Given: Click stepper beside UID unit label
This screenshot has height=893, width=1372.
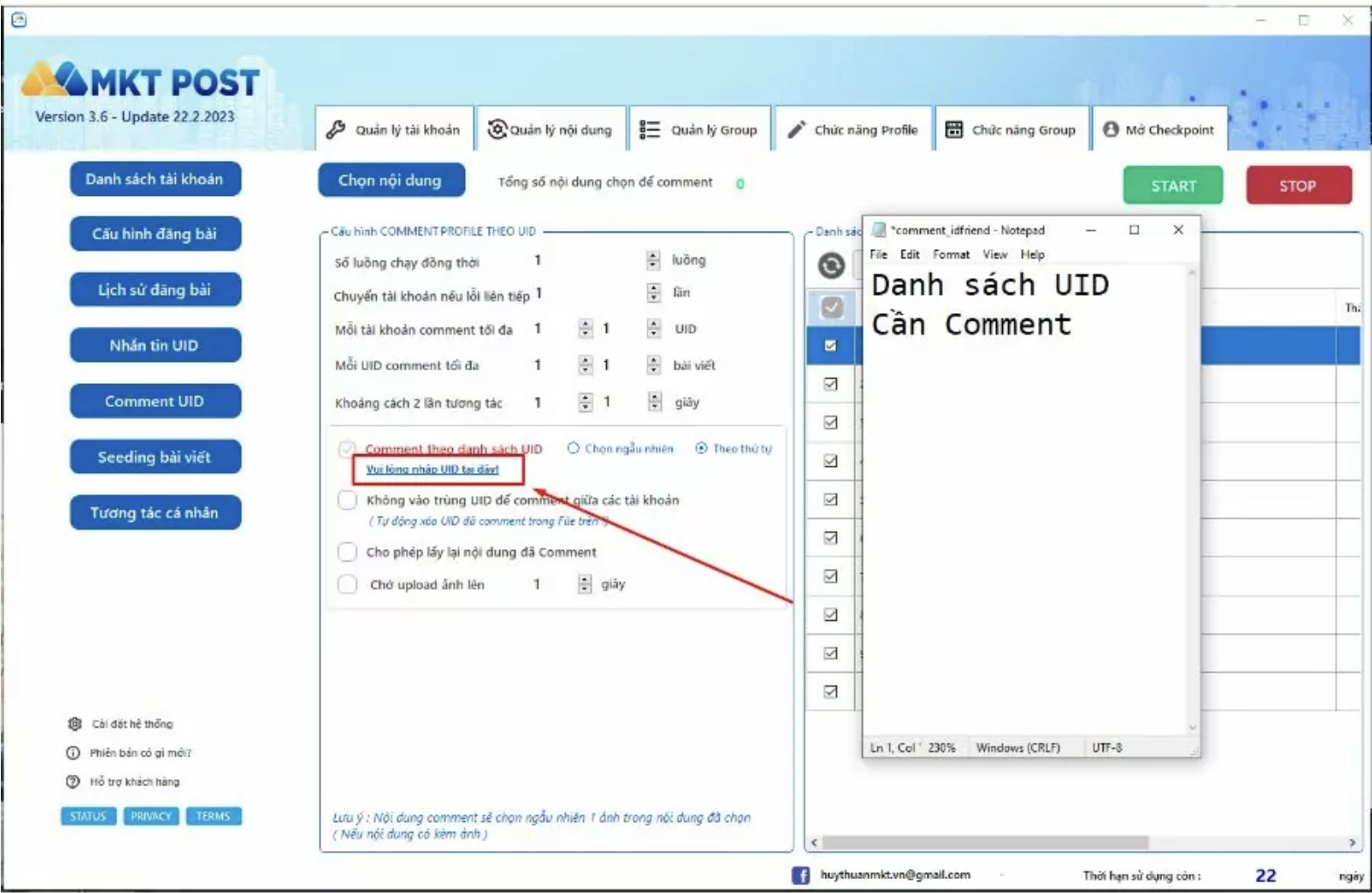Looking at the screenshot, I should (653, 329).
